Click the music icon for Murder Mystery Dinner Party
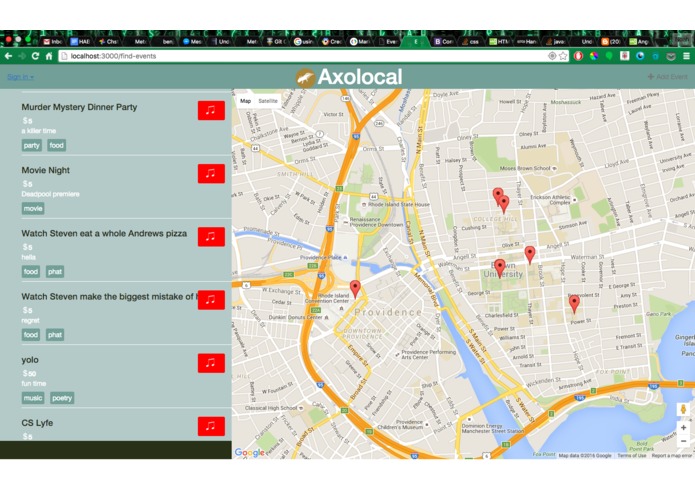The image size is (695, 494). [211, 110]
